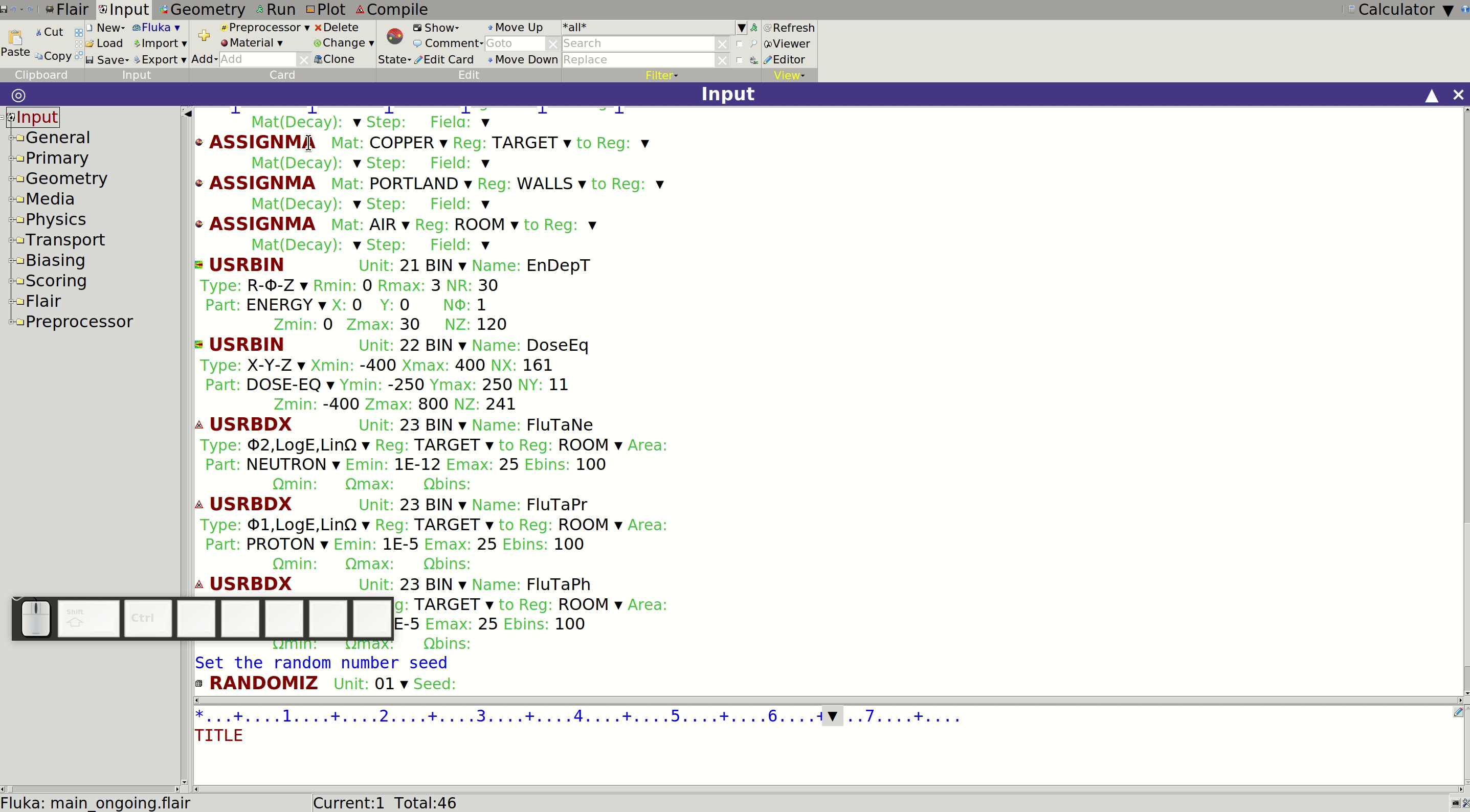Click the Cut scissors icon
This screenshot has height=812, width=1470.
coord(39,33)
